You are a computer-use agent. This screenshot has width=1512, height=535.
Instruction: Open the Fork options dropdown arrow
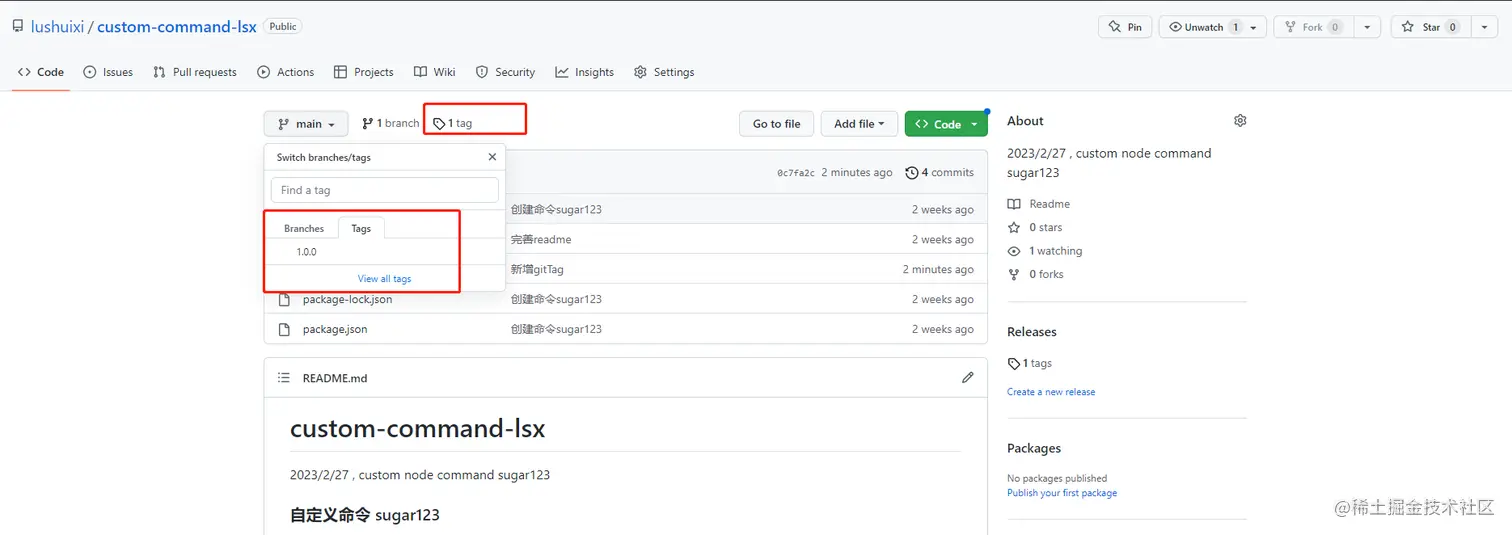(1369, 27)
